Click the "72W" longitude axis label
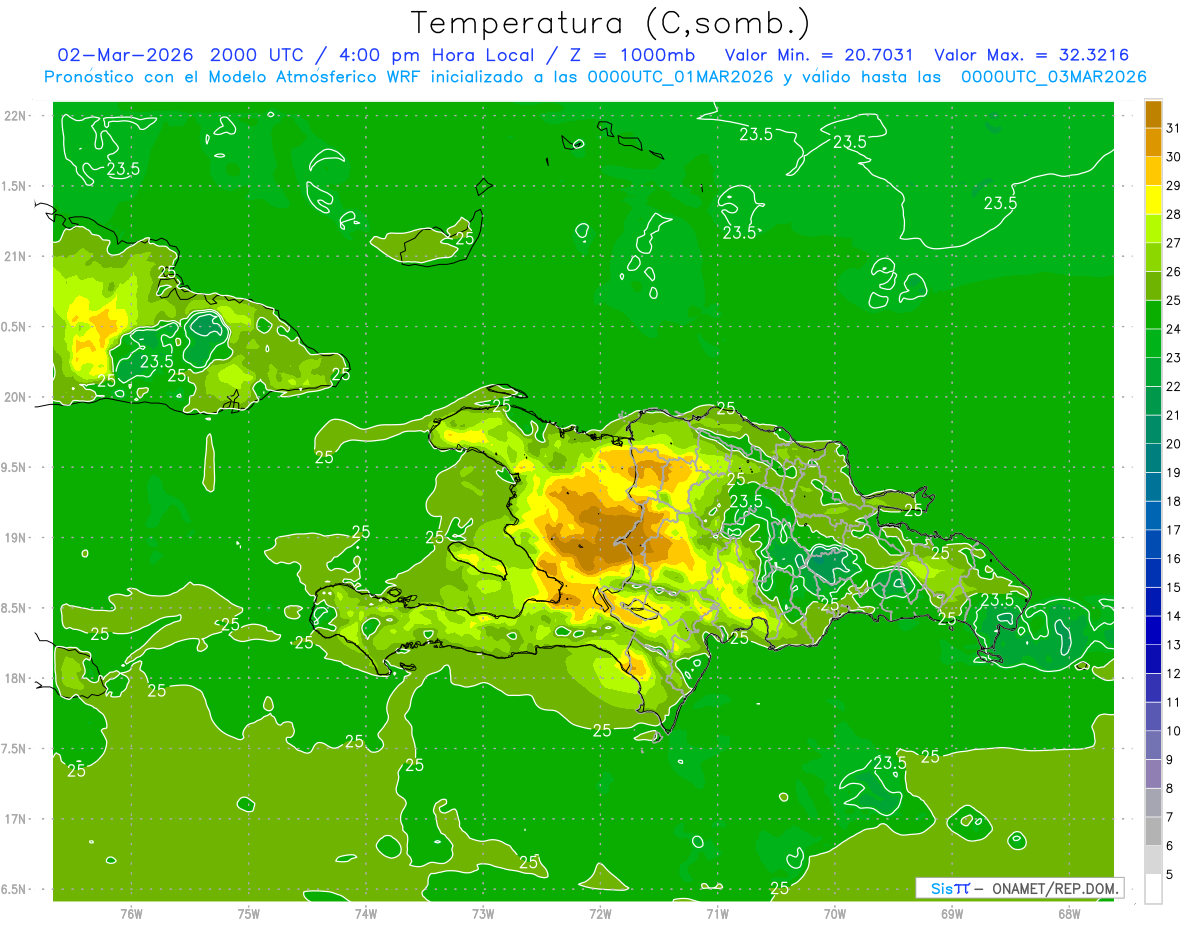 click(x=600, y=913)
